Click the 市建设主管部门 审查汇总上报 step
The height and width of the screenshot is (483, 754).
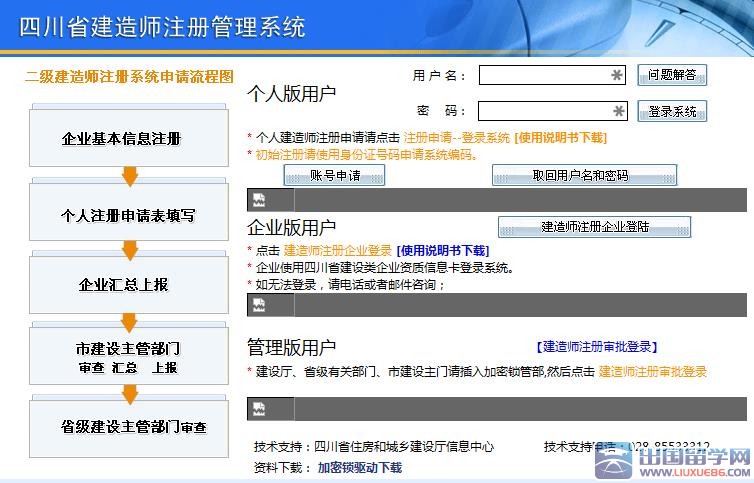pyautogui.click(x=129, y=356)
